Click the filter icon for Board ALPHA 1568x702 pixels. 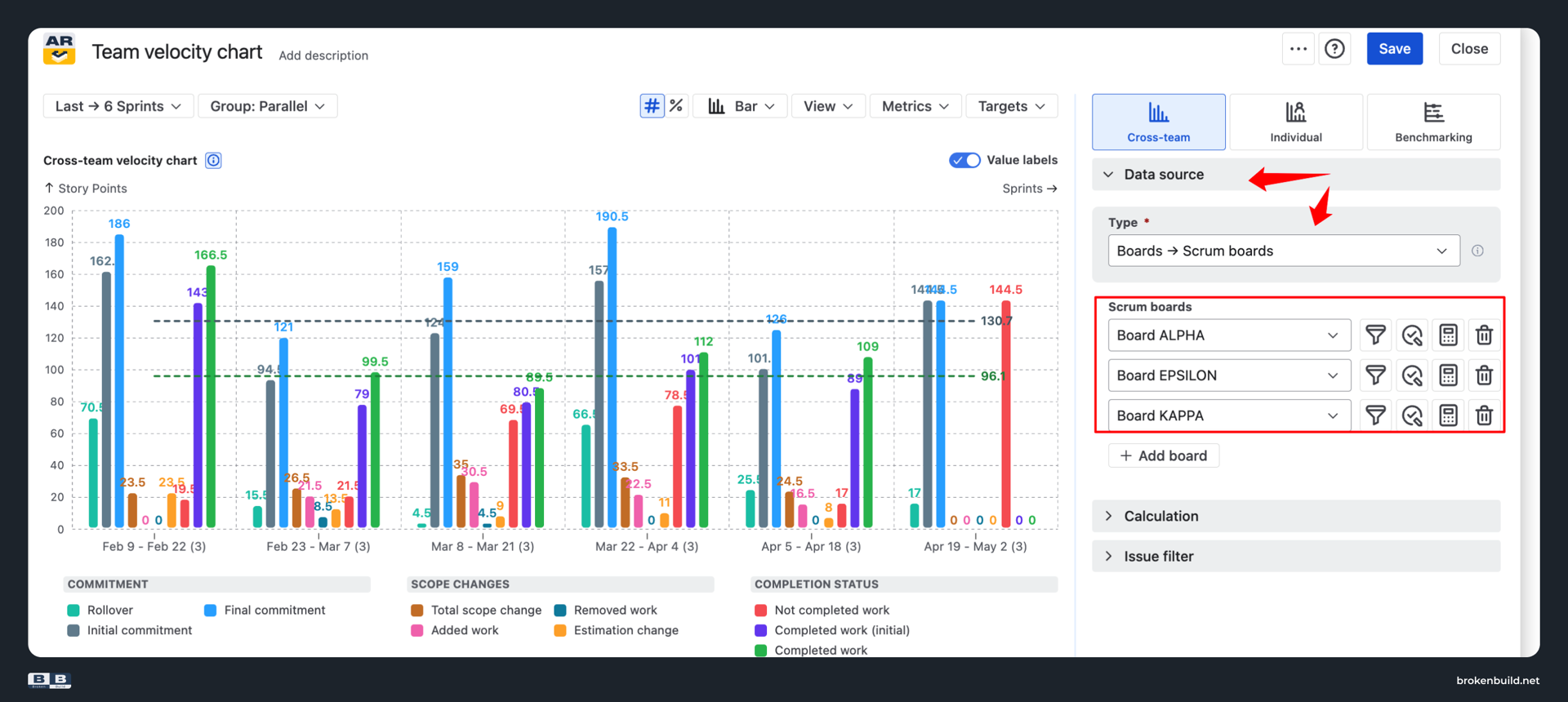tap(1375, 335)
